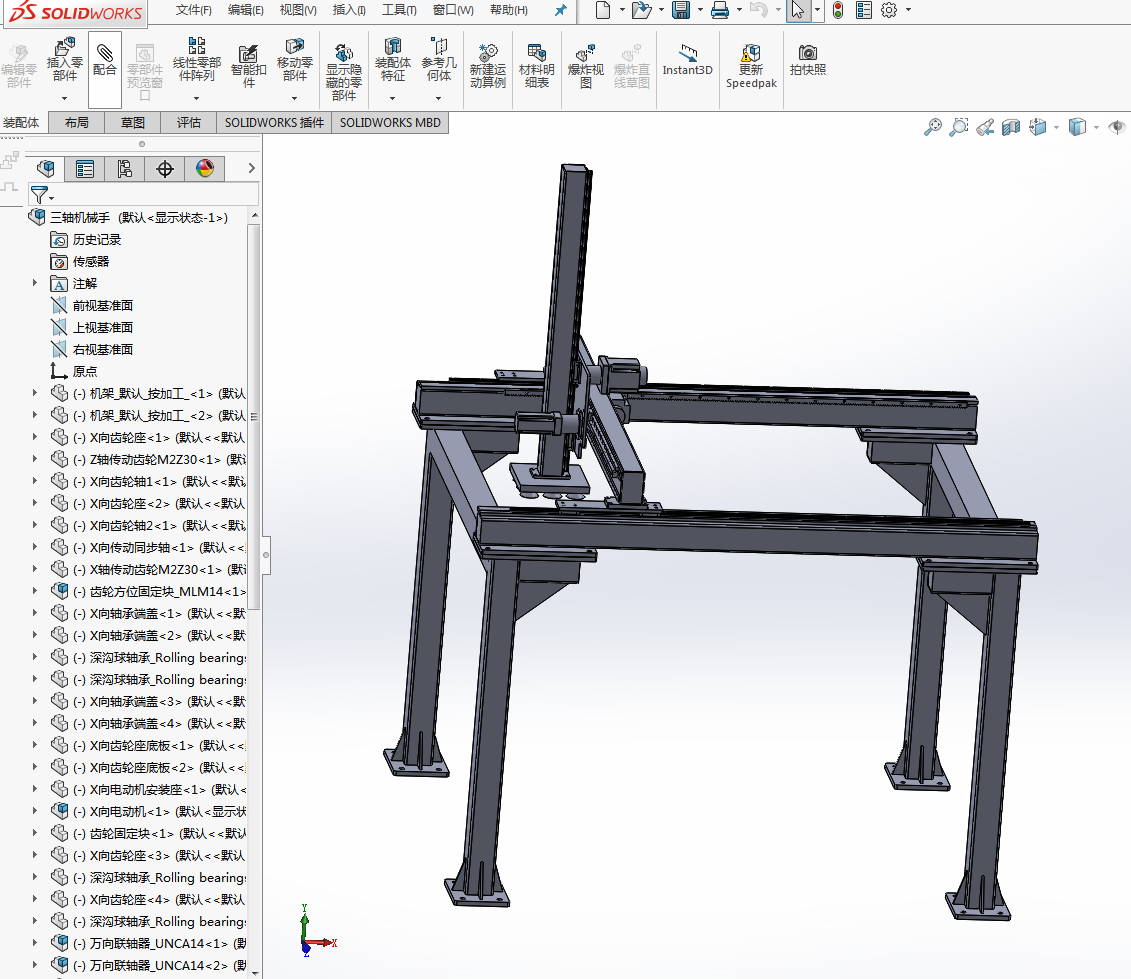Select the Move Component (移动零部件) tool

[x=294, y=61]
